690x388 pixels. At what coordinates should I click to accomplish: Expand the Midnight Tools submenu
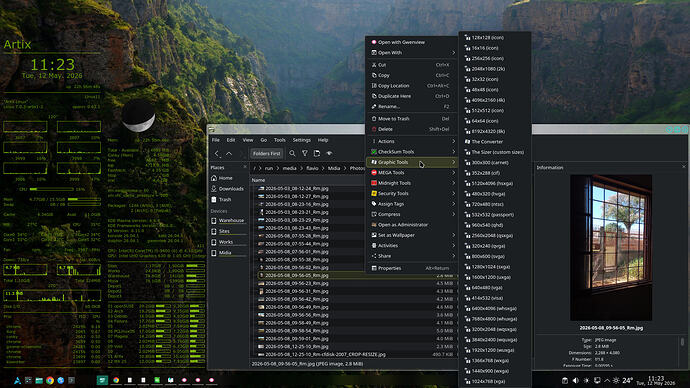pos(412,183)
